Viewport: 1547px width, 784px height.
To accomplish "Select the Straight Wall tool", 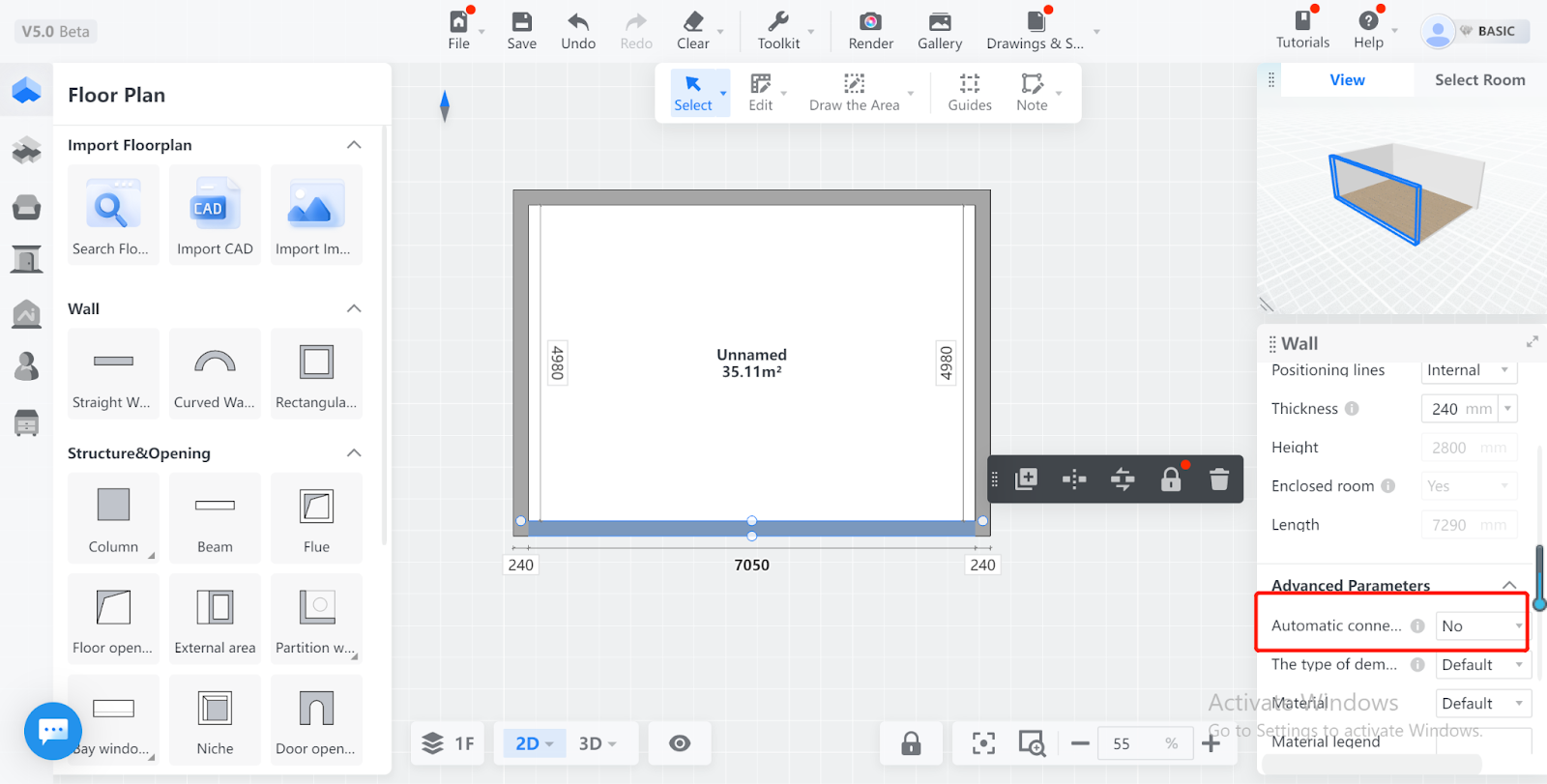I will [113, 363].
